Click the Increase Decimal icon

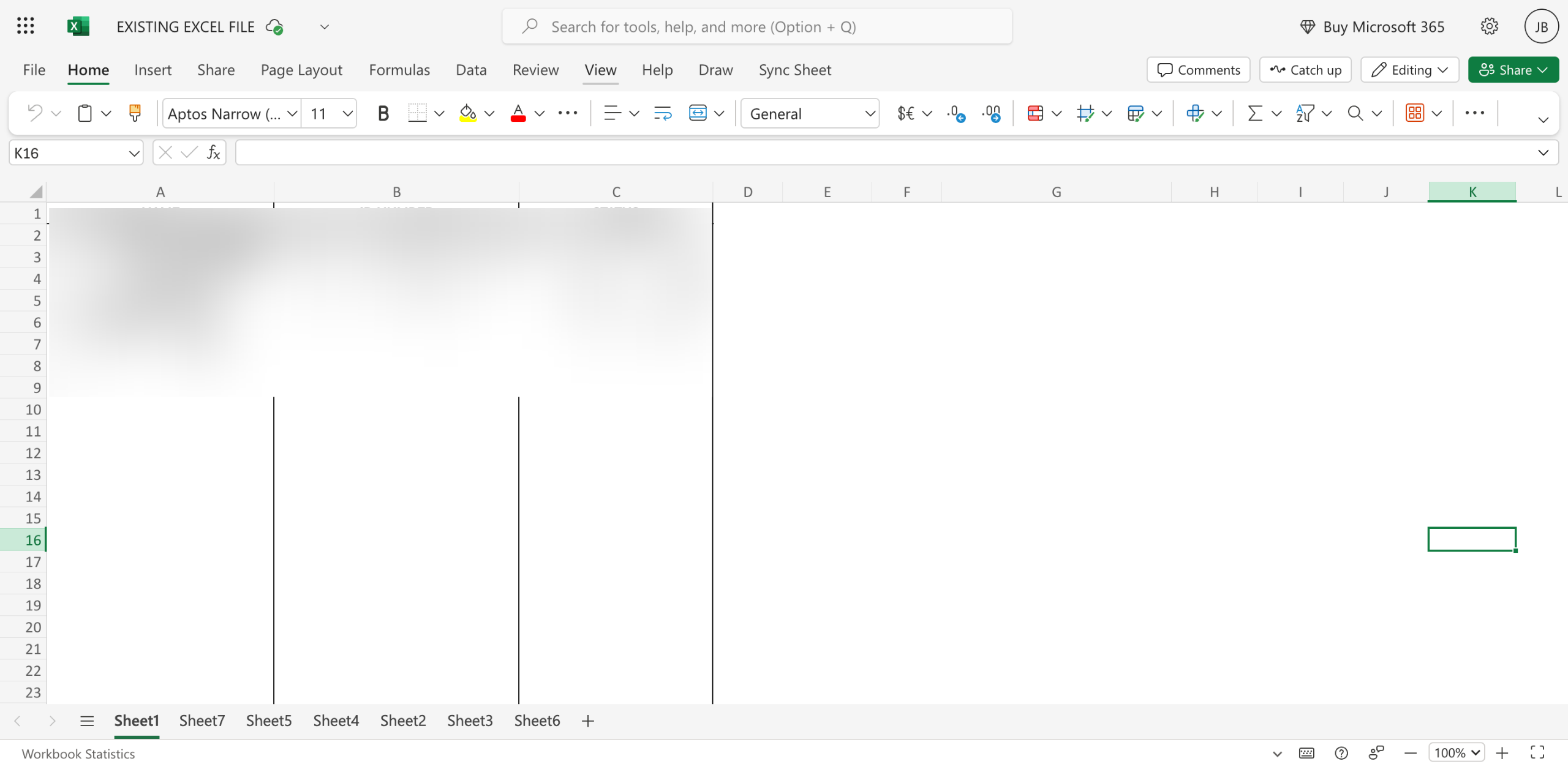point(991,113)
